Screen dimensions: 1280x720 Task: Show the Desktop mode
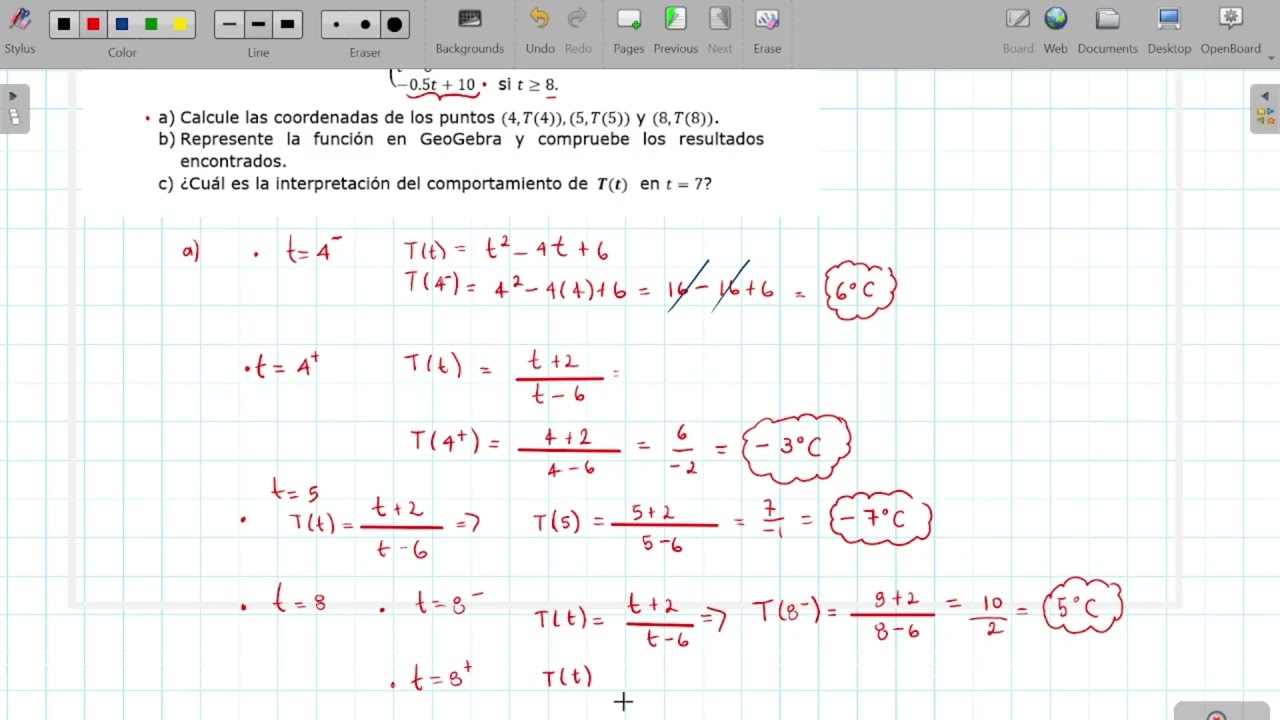tap(1169, 30)
